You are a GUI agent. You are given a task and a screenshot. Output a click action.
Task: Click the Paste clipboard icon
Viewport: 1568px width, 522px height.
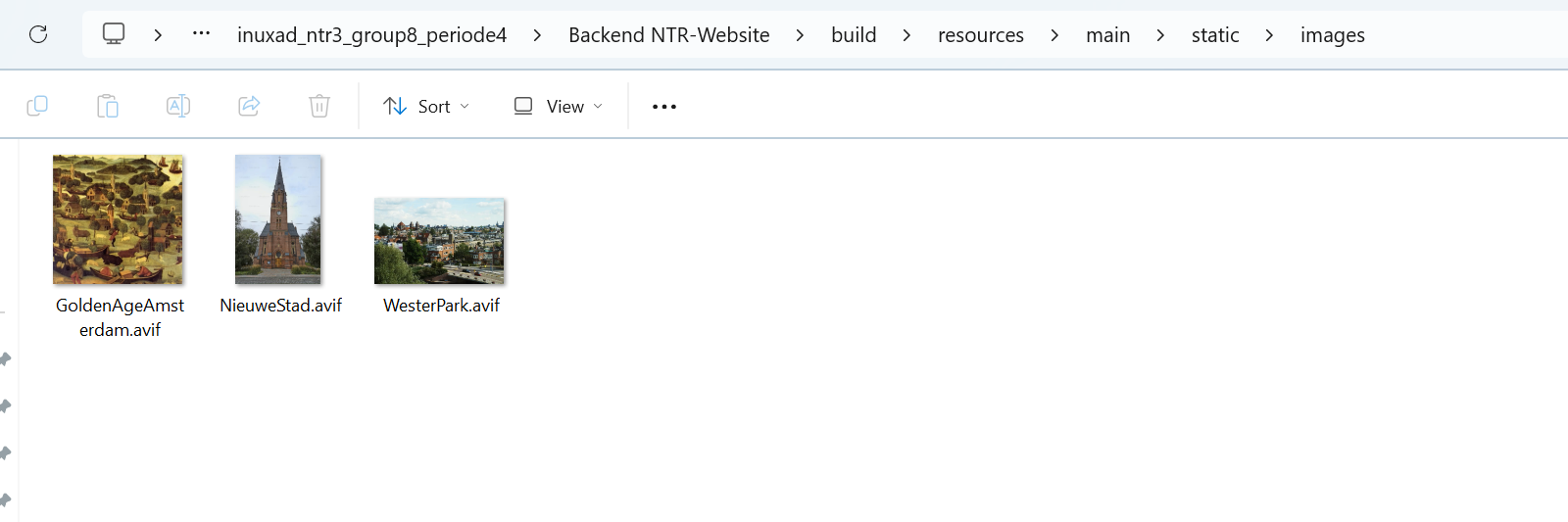(x=108, y=106)
